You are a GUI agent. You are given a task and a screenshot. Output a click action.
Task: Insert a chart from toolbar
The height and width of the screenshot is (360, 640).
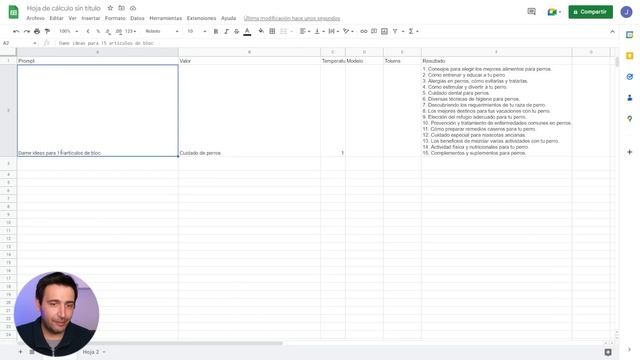384,31
